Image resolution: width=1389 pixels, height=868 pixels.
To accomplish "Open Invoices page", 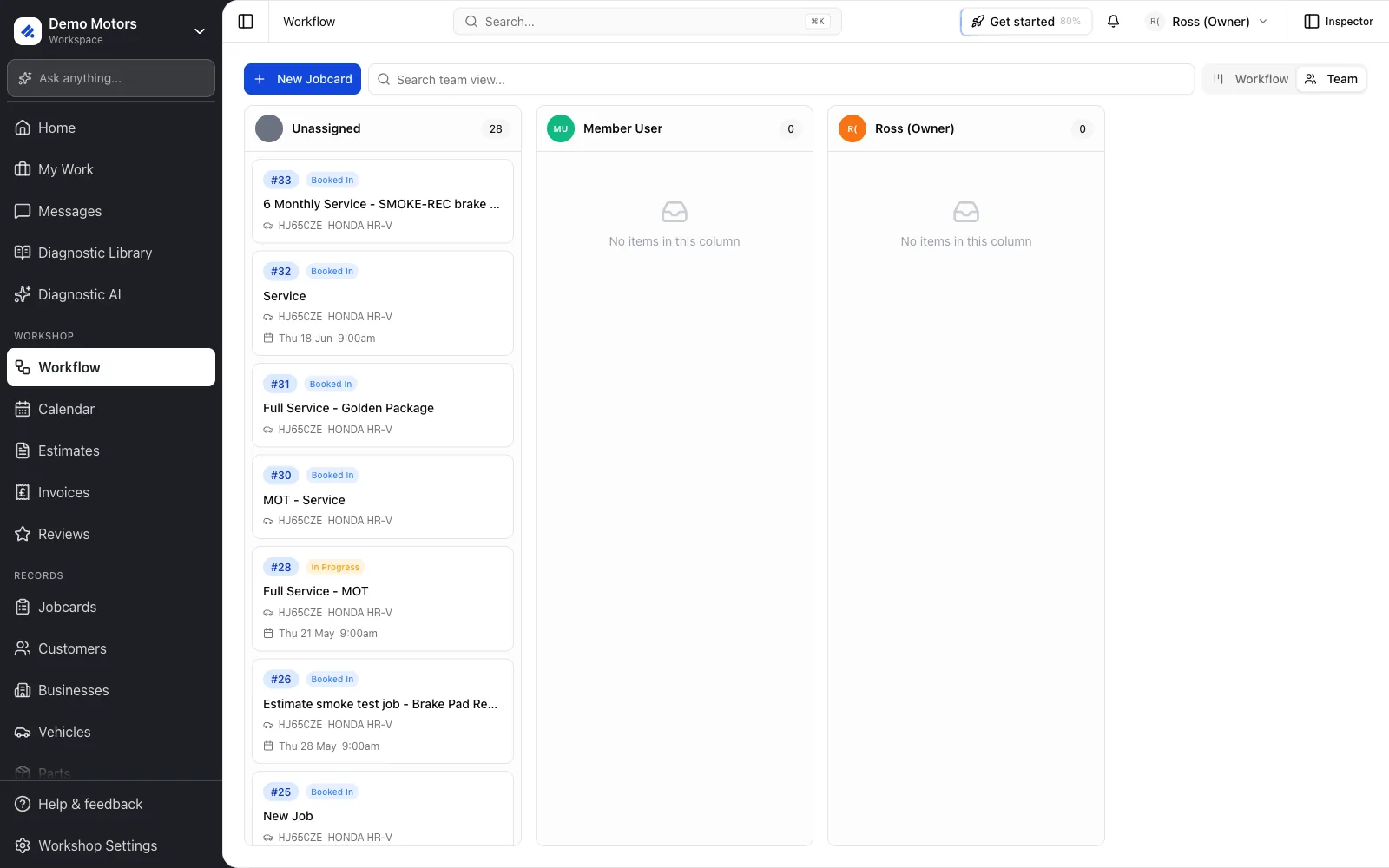I will pyautogui.click(x=111, y=492).
